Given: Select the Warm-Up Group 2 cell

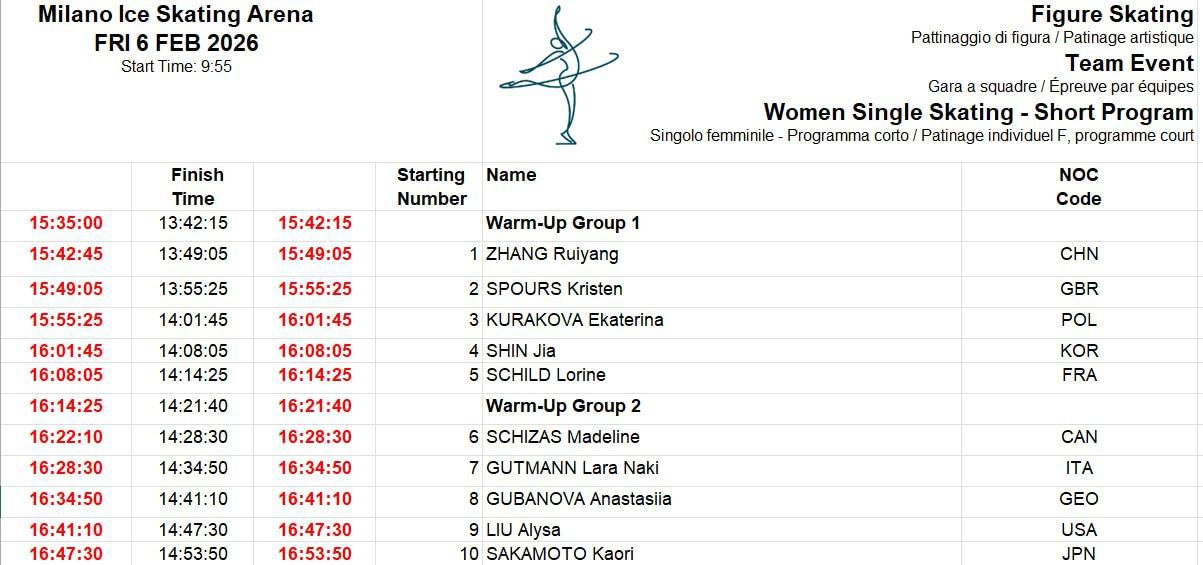Looking at the screenshot, I should click(x=563, y=406).
